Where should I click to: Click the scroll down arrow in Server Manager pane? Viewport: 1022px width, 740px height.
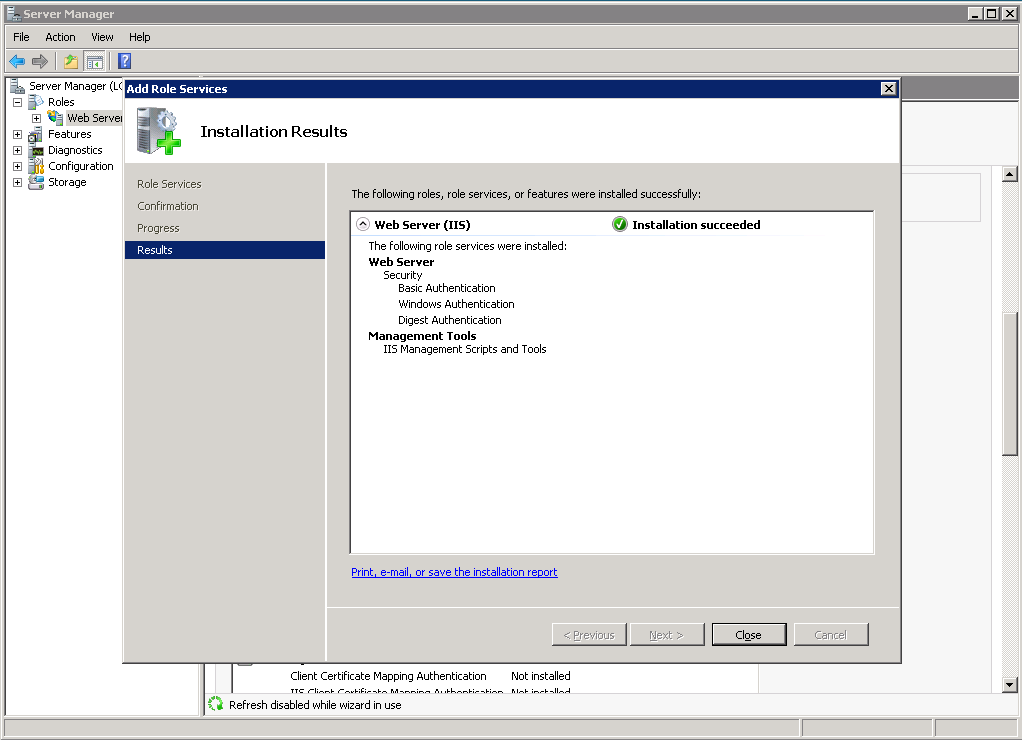point(1010,685)
